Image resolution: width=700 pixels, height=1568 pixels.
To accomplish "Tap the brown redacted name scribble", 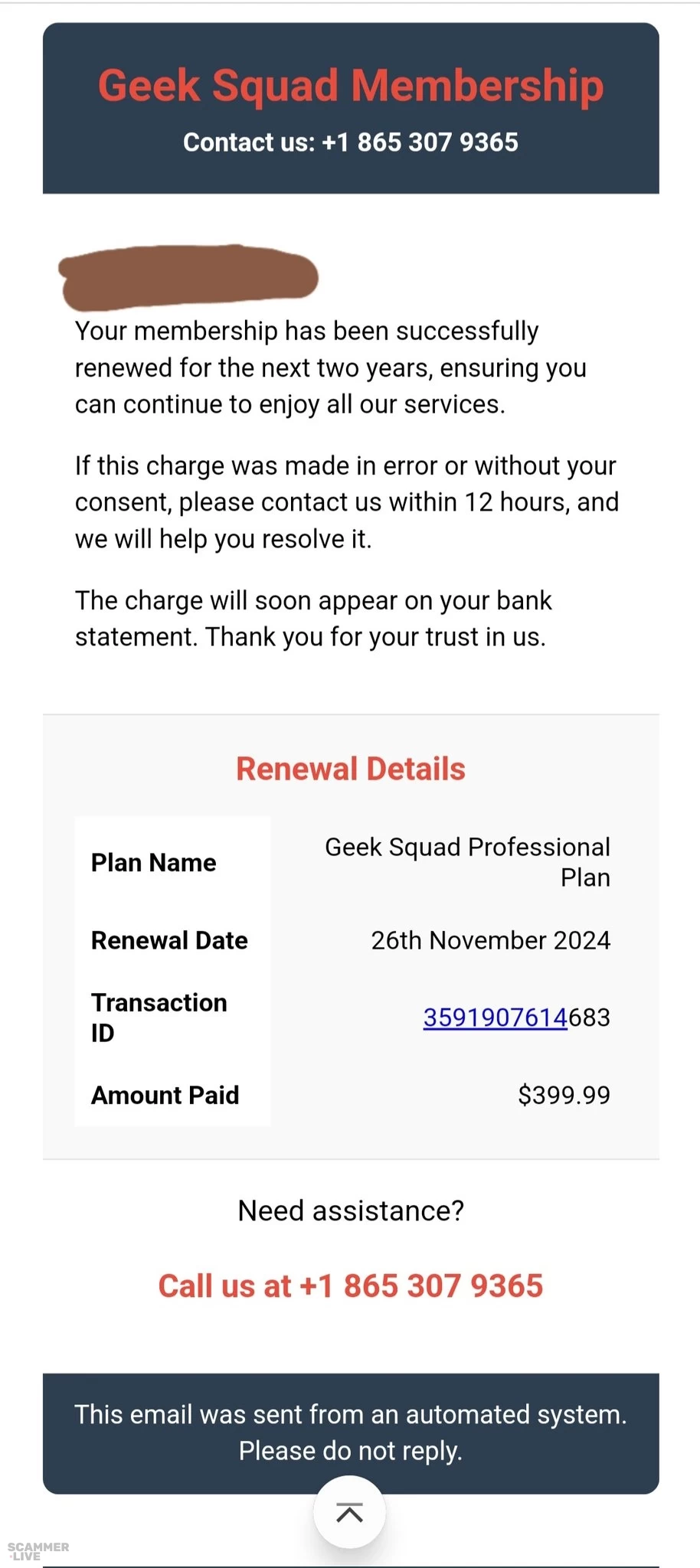I will (188, 276).
